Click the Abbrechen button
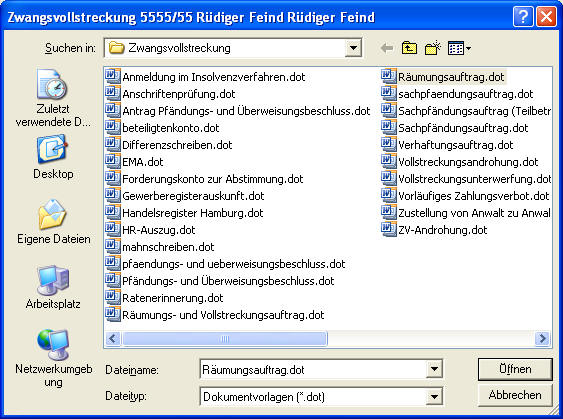563x419 pixels. coord(515,395)
